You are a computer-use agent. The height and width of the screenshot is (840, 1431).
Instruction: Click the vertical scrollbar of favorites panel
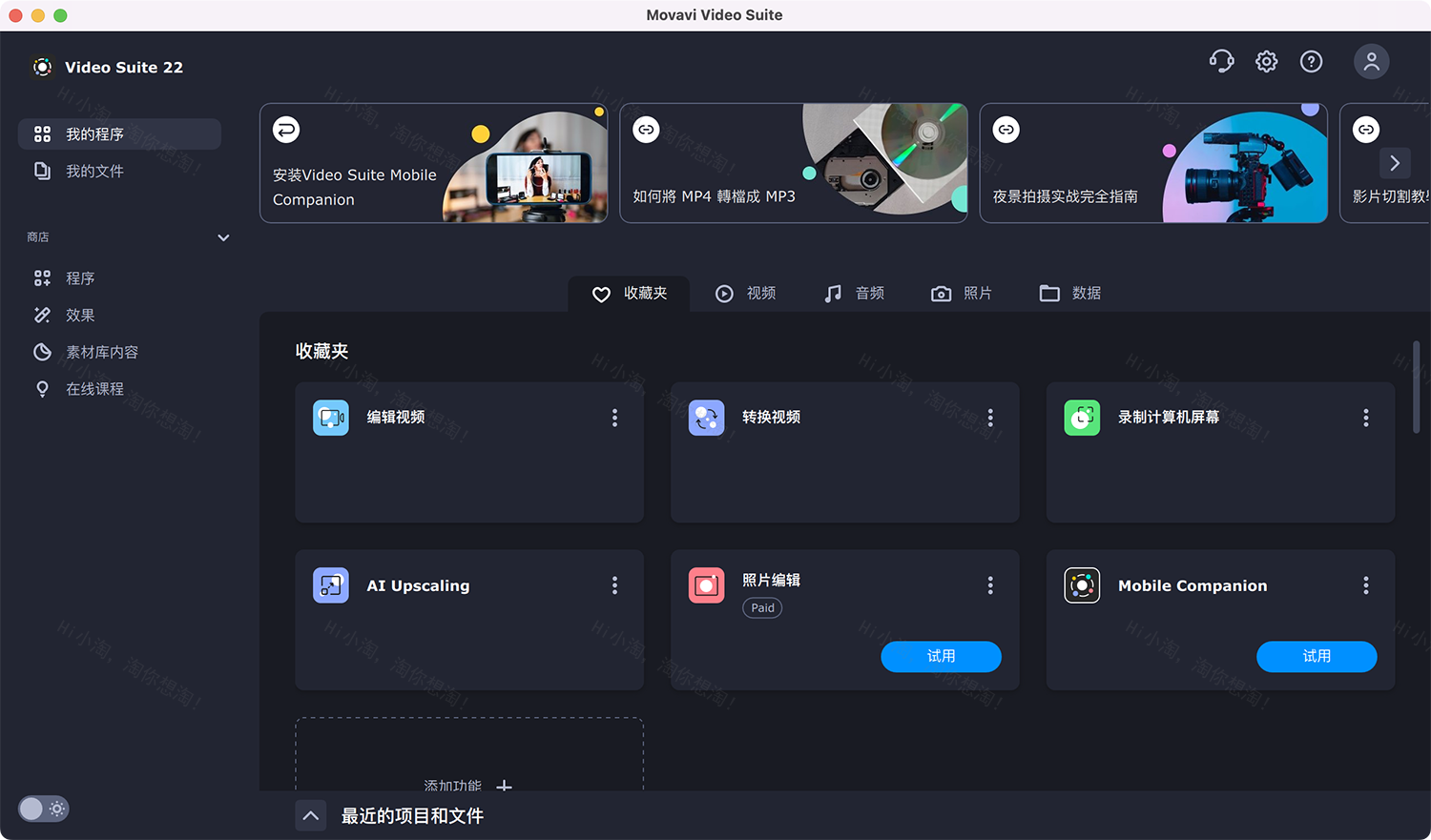(x=1416, y=386)
